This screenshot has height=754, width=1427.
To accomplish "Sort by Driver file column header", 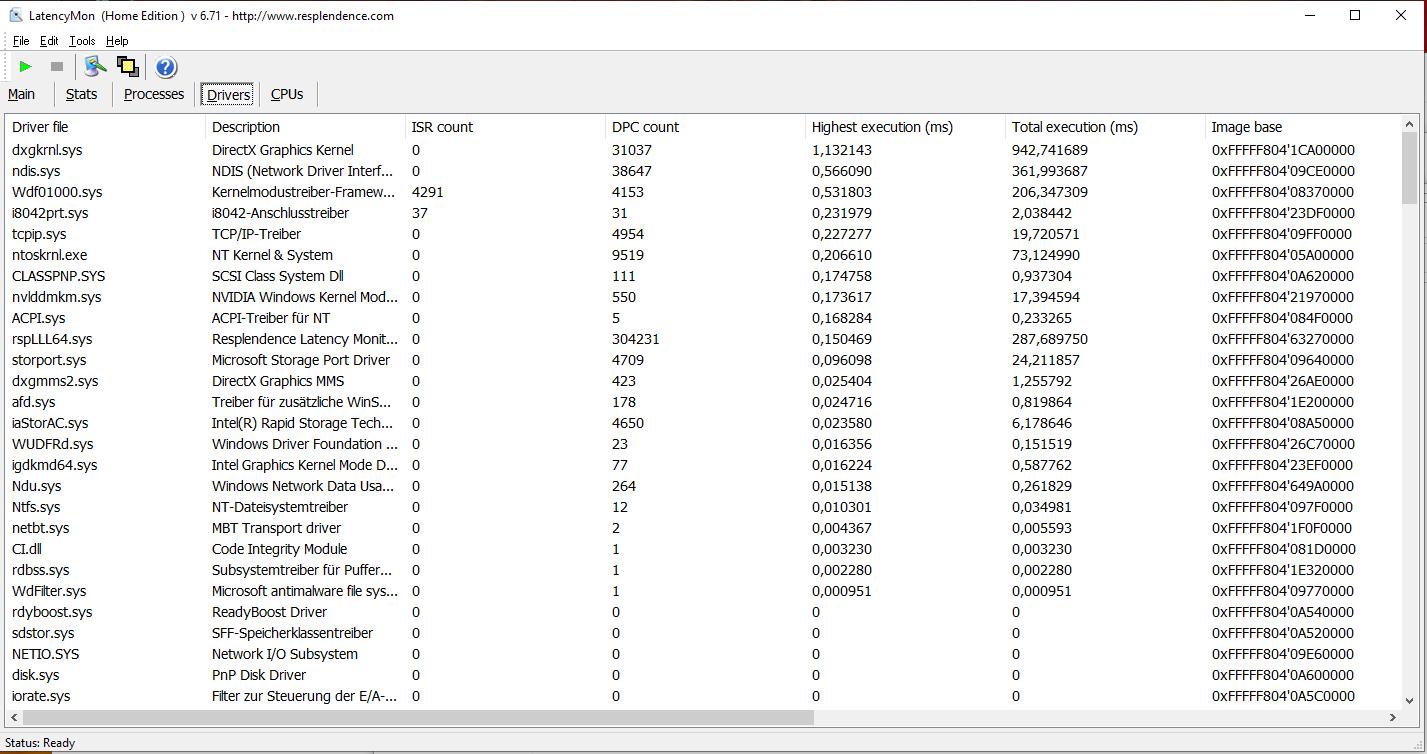I will click(x=106, y=127).
